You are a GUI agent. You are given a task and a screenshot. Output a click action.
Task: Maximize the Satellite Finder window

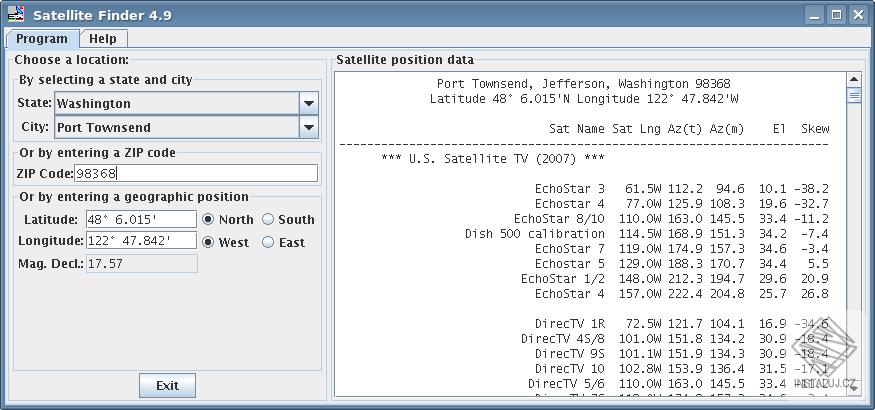(x=836, y=15)
